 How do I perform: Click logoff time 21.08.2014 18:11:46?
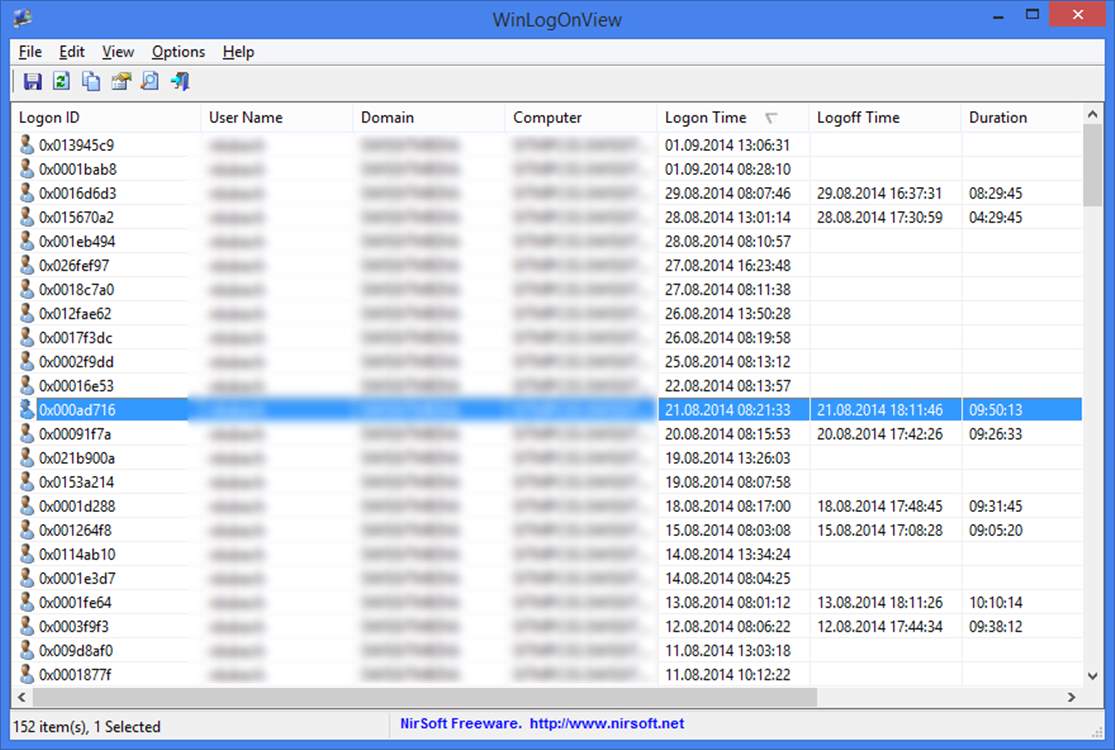[880, 410]
